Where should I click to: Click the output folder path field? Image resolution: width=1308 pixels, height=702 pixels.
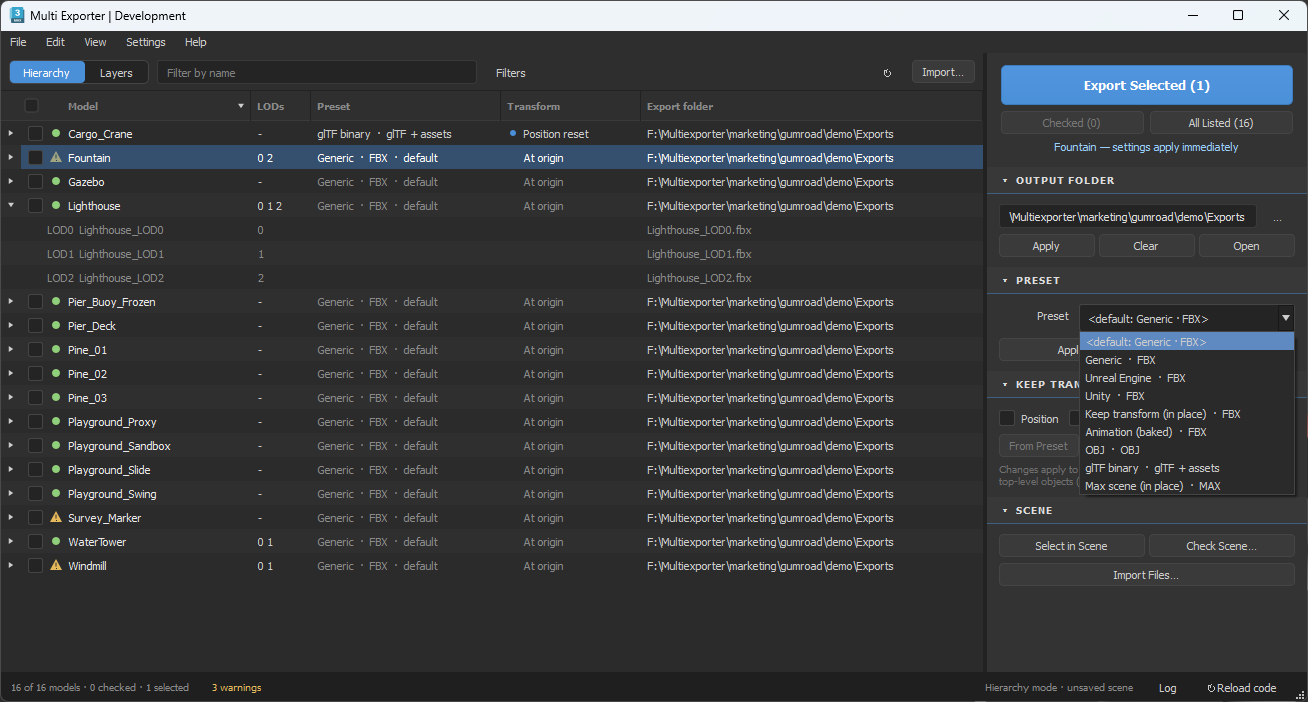pyautogui.click(x=1128, y=217)
